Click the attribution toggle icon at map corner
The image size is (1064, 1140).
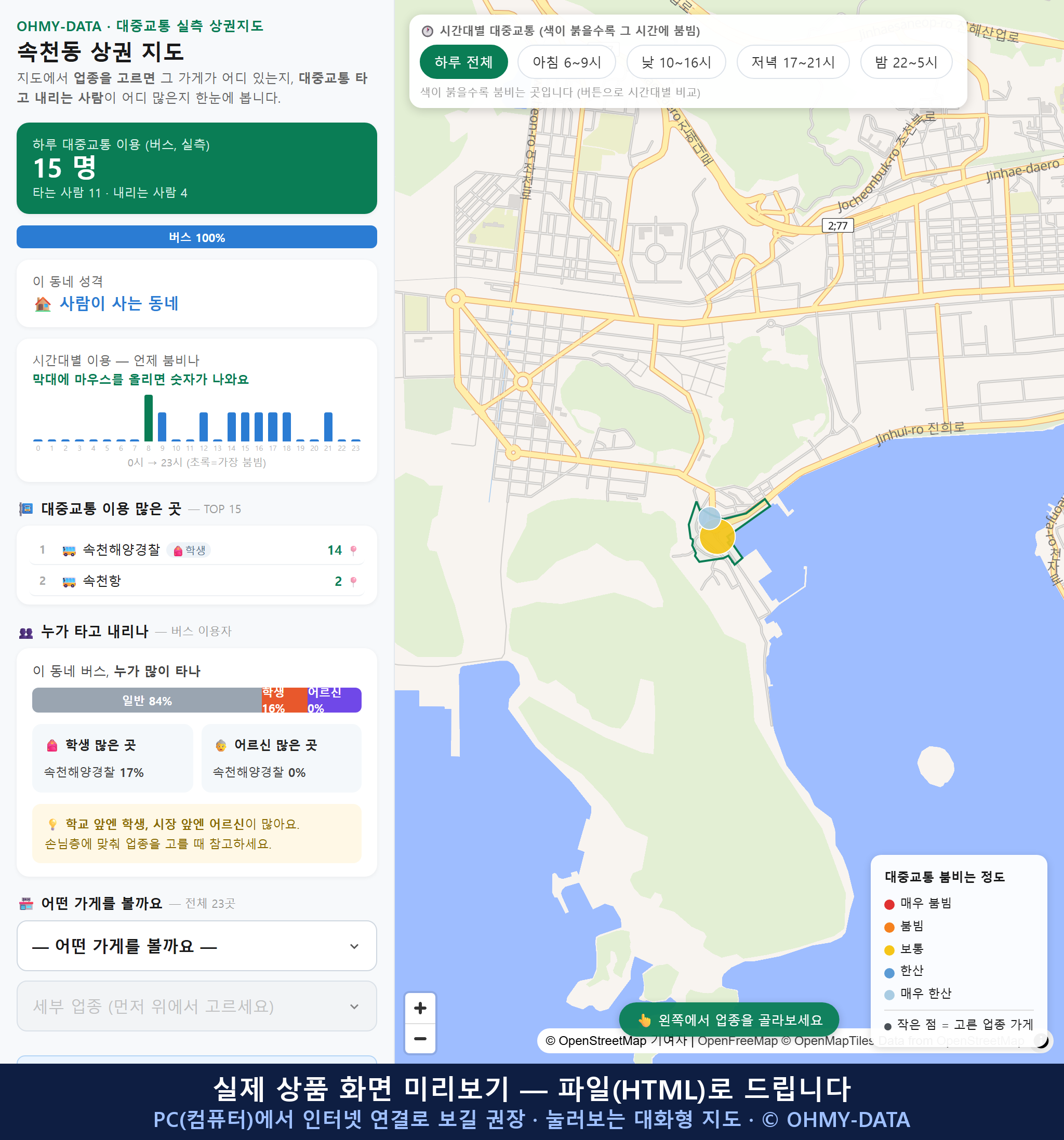pyautogui.click(x=1041, y=1040)
